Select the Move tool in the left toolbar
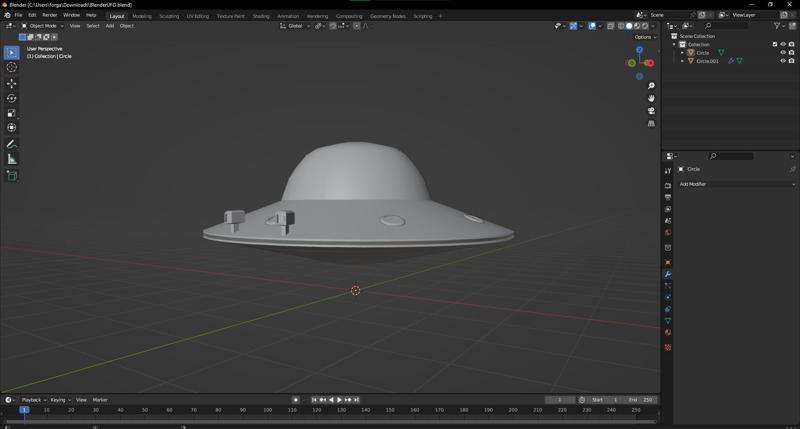The width and height of the screenshot is (800, 429). click(x=12, y=83)
